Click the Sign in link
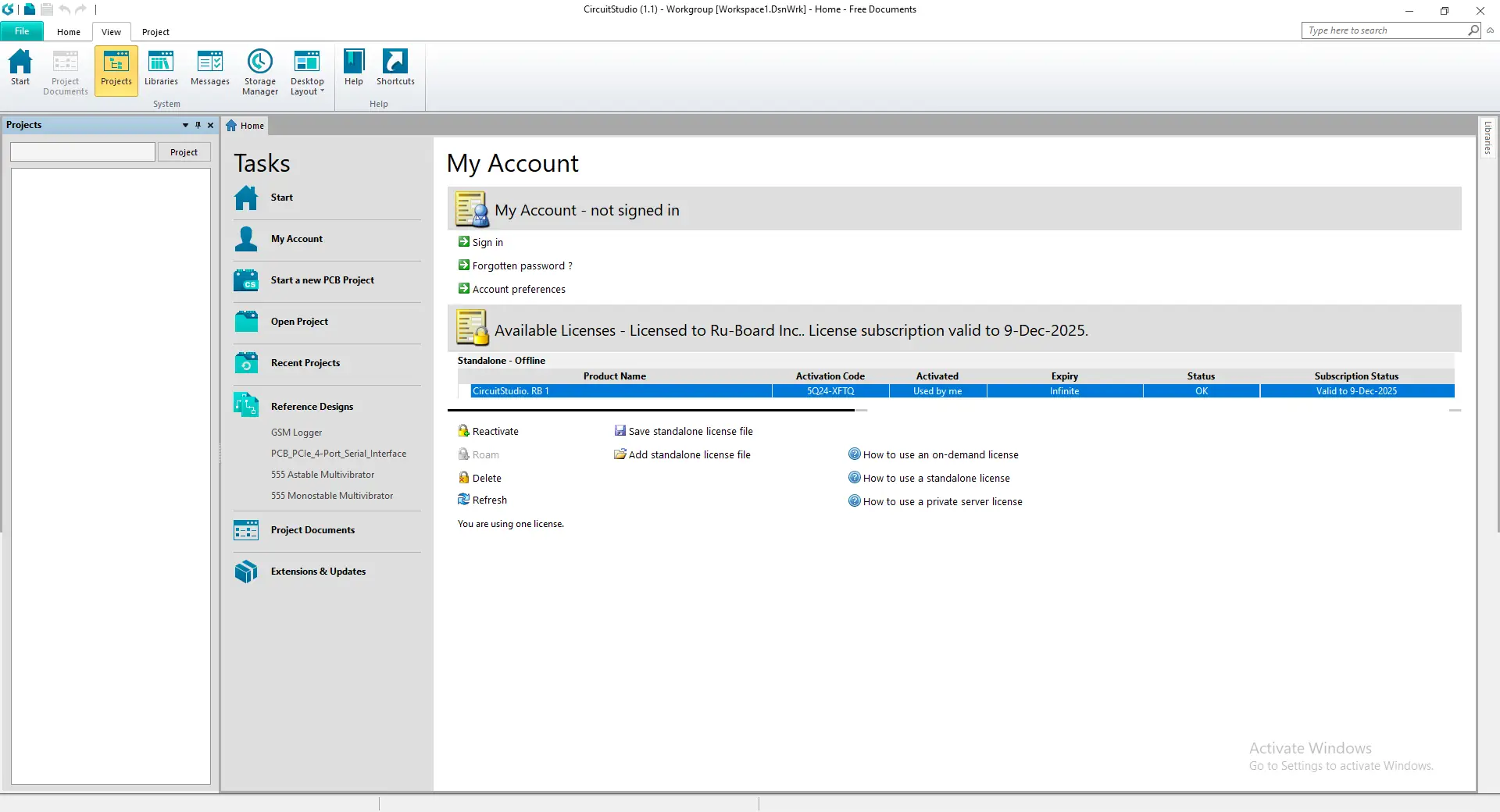Image resolution: width=1500 pixels, height=812 pixels. click(487, 243)
